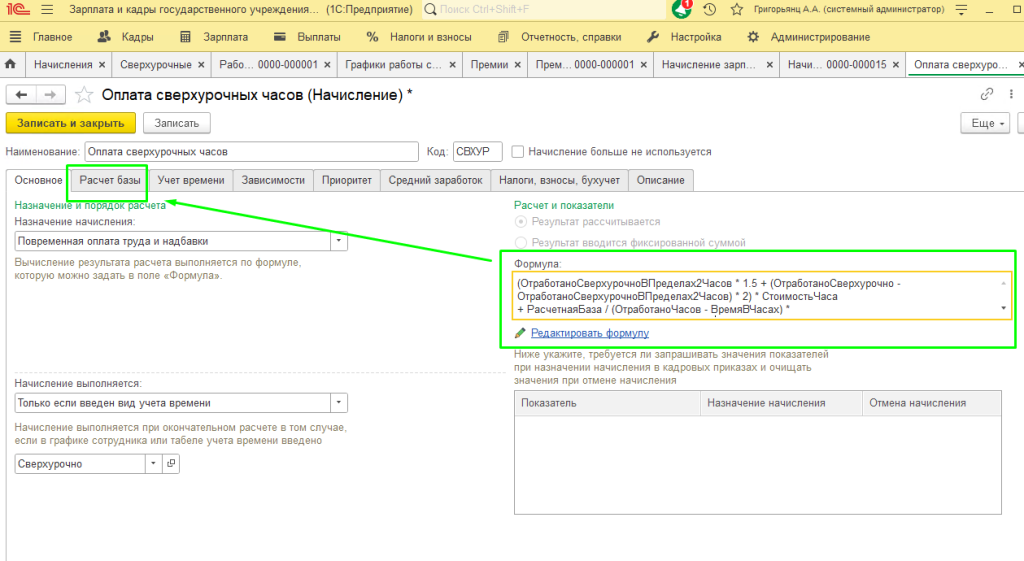Click the 1C logo icon
The image size is (1024, 561).
(19, 10)
